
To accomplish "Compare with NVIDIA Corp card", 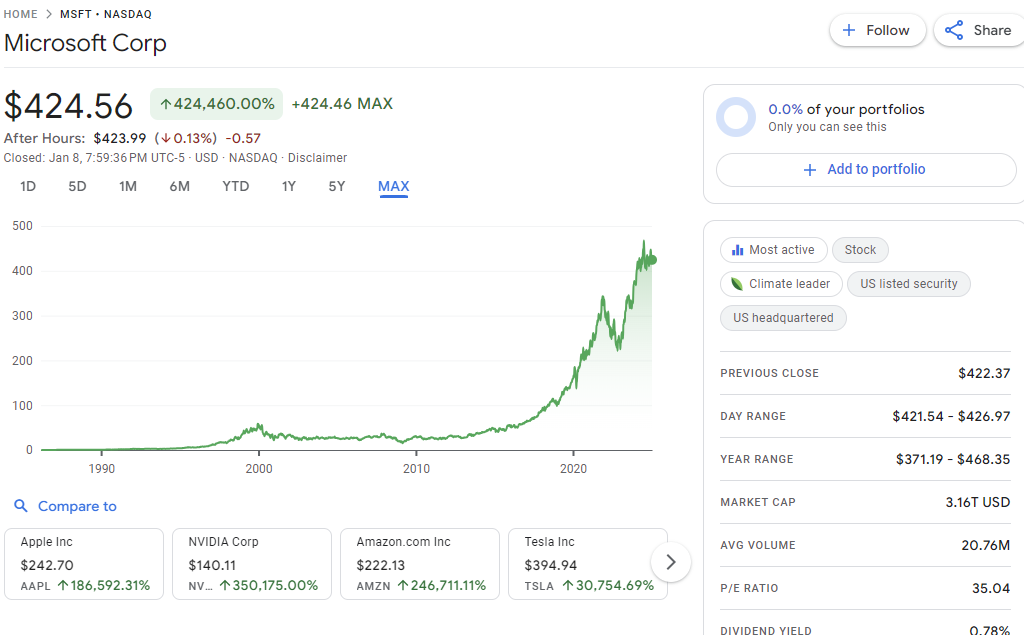I will (x=252, y=564).
